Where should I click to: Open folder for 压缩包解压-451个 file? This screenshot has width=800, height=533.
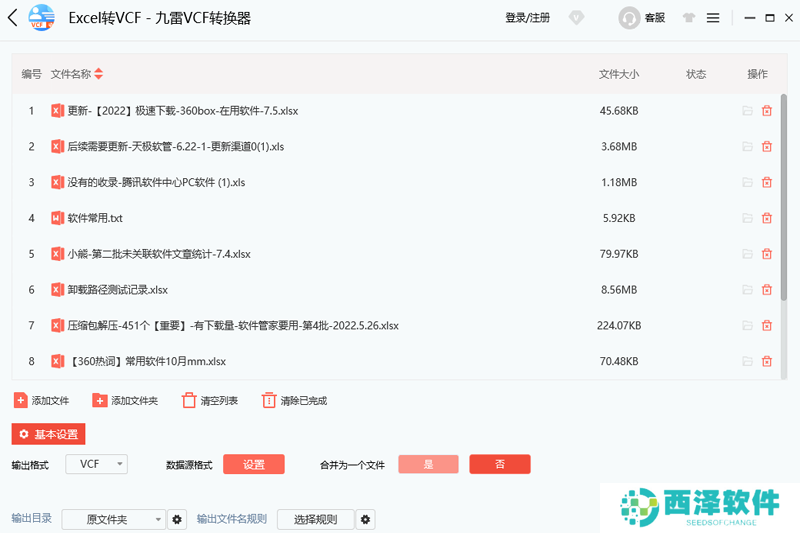click(747, 325)
